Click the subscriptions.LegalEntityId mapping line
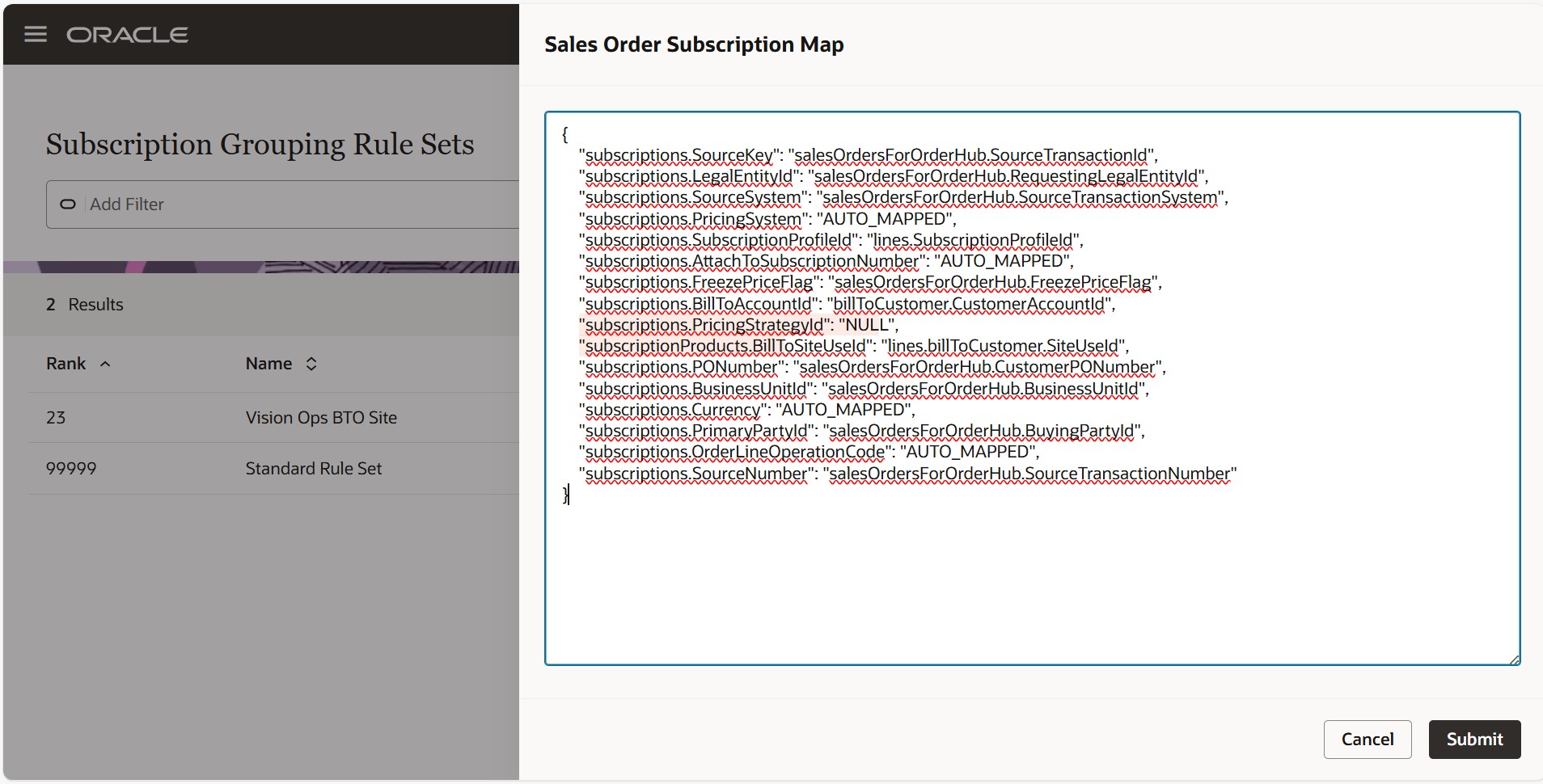The width and height of the screenshot is (1543, 784). click(x=894, y=176)
